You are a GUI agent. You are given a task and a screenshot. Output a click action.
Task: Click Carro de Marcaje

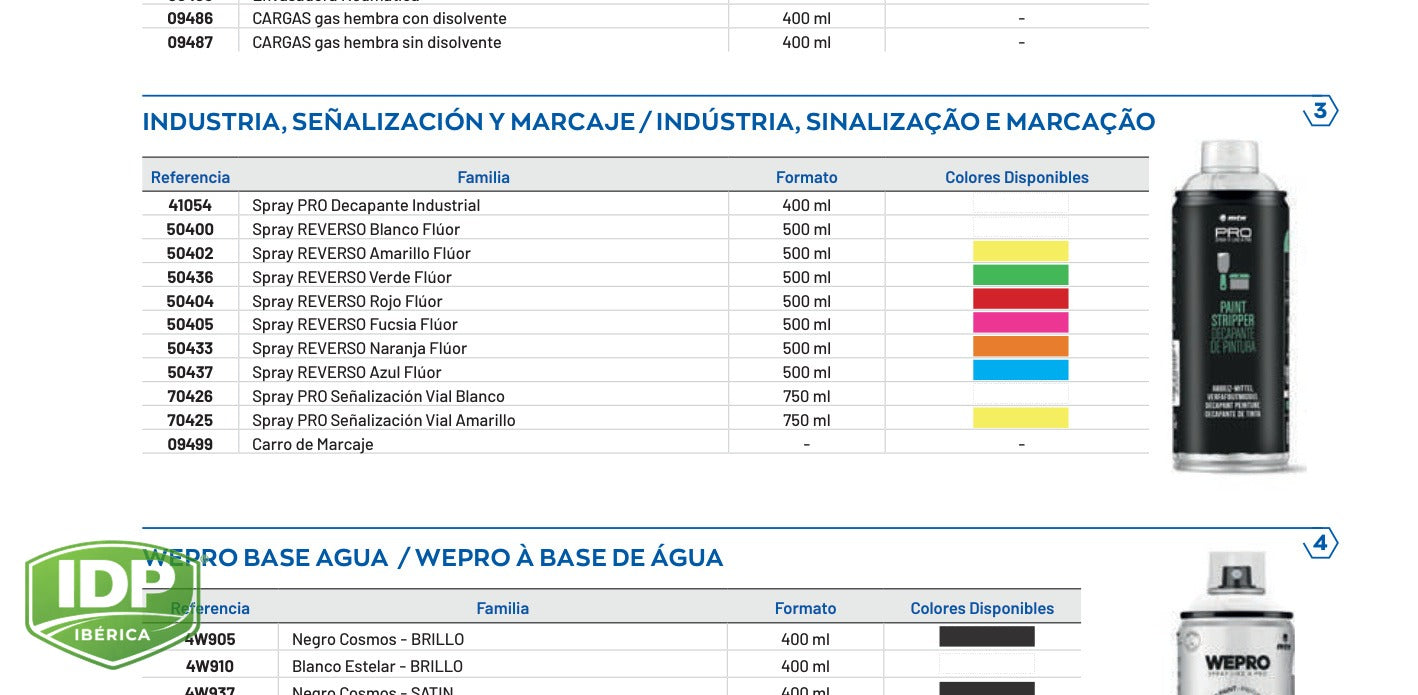coord(313,444)
